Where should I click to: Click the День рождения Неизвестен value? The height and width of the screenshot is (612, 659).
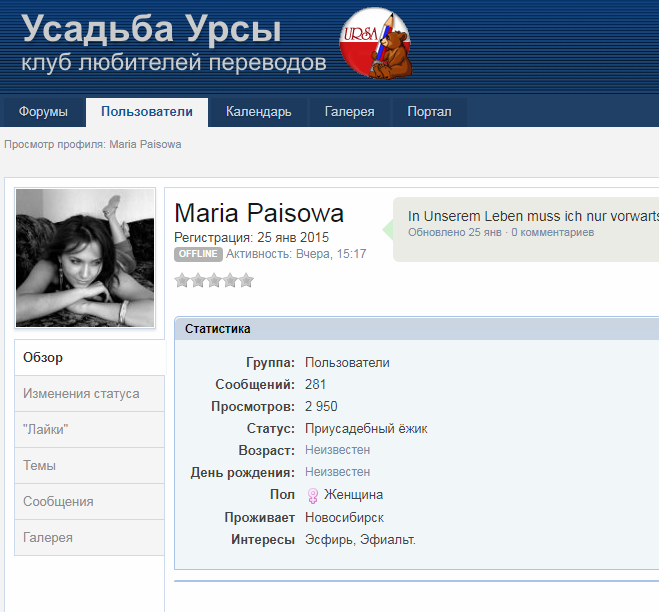(337, 472)
